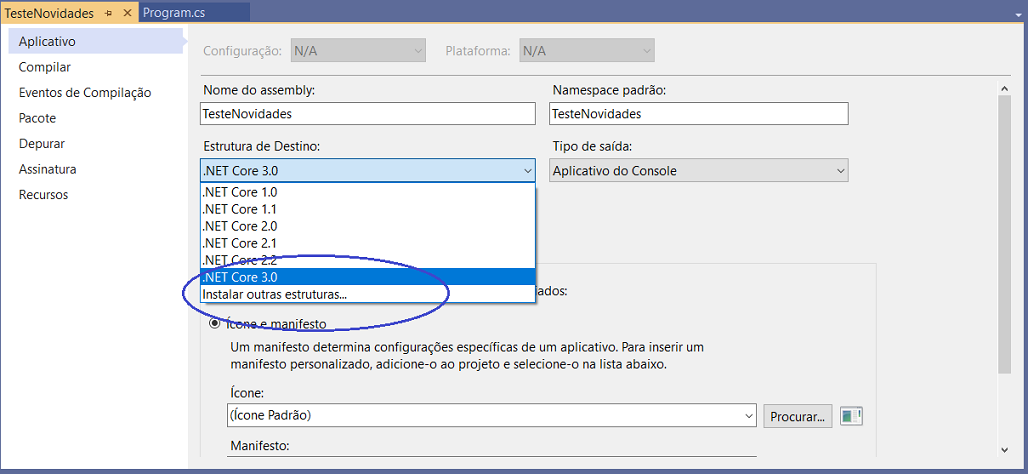The height and width of the screenshot is (474, 1028).
Task: Click the scrollbar up arrow
Action: point(1005,87)
